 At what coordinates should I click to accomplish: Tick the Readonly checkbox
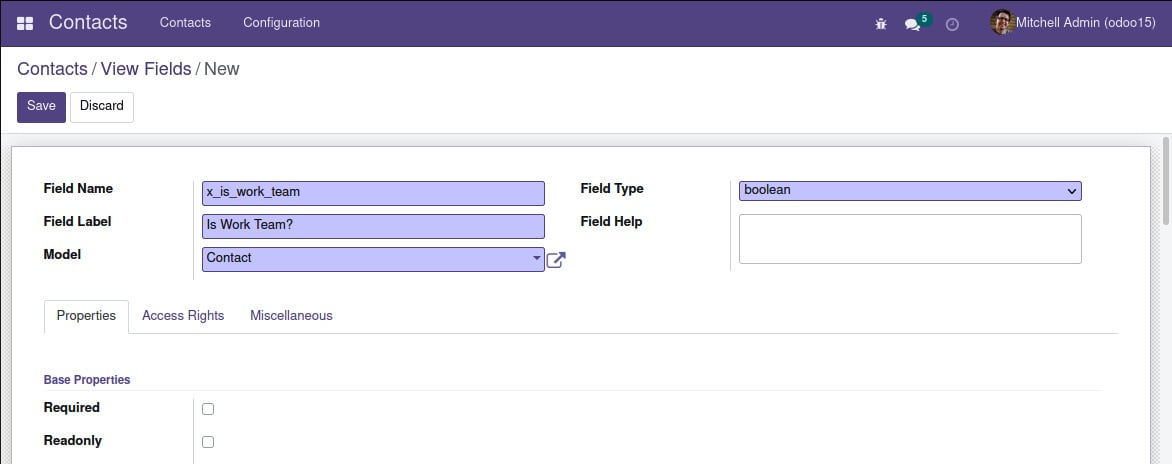208,442
